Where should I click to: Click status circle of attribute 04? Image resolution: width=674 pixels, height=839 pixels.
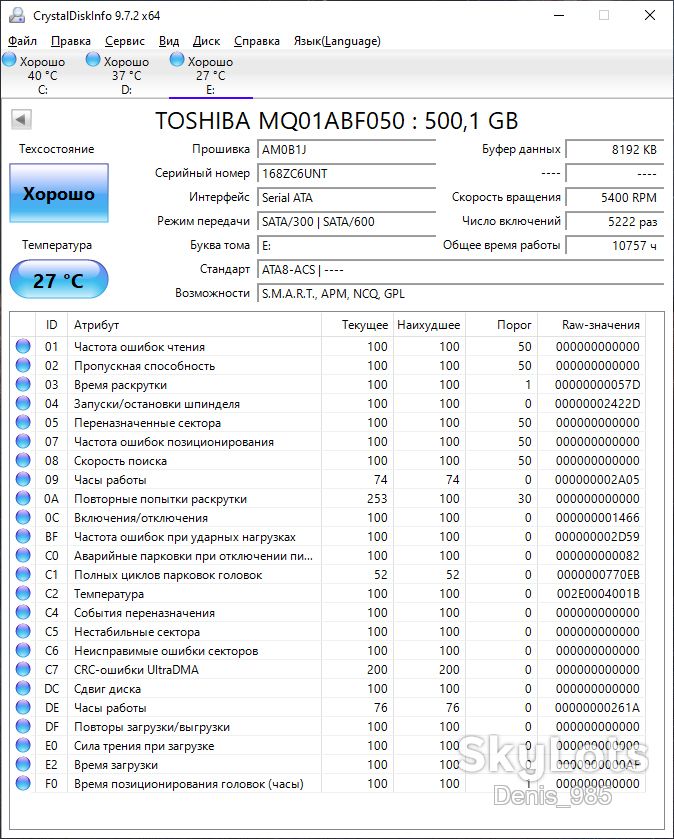click(x=23, y=403)
